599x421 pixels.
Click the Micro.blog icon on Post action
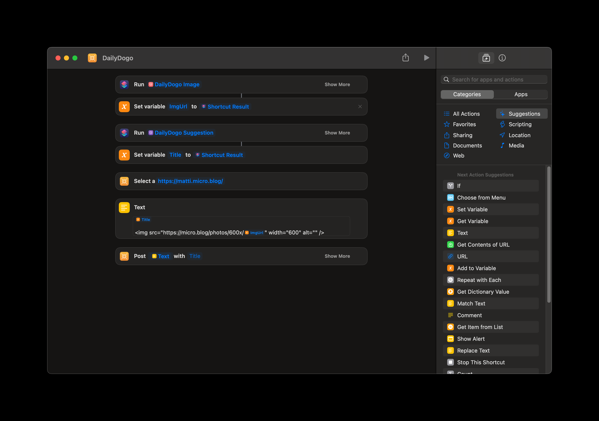(124, 256)
